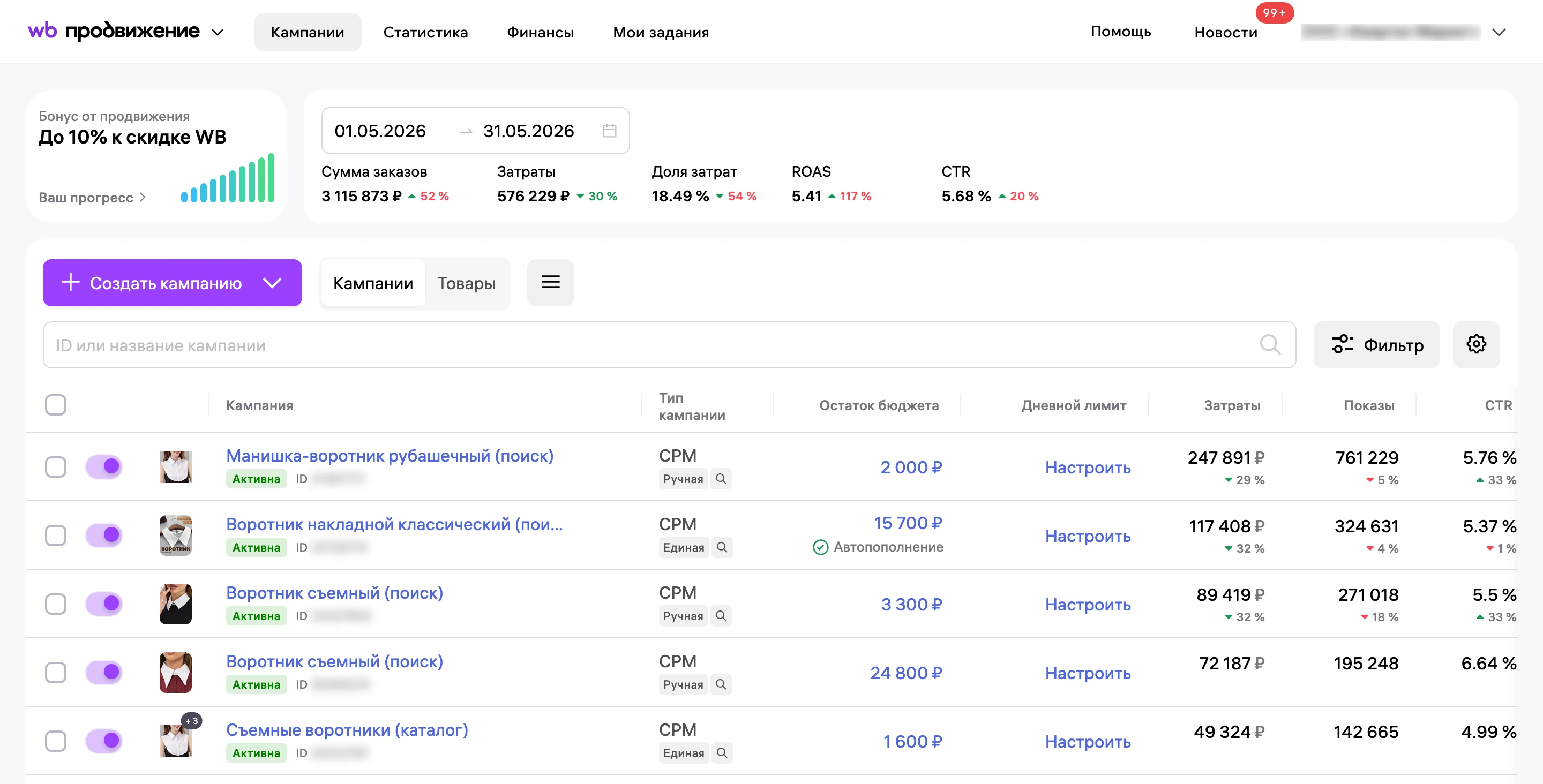The height and width of the screenshot is (784, 1543).
Task: Open table settings gear icon
Action: click(x=1476, y=344)
